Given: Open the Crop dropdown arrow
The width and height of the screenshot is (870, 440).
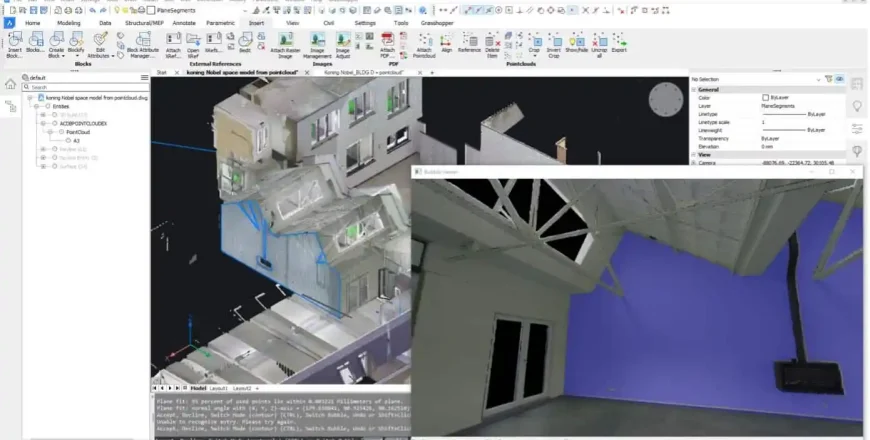Looking at the screenshot, I should tap(535, 55).
